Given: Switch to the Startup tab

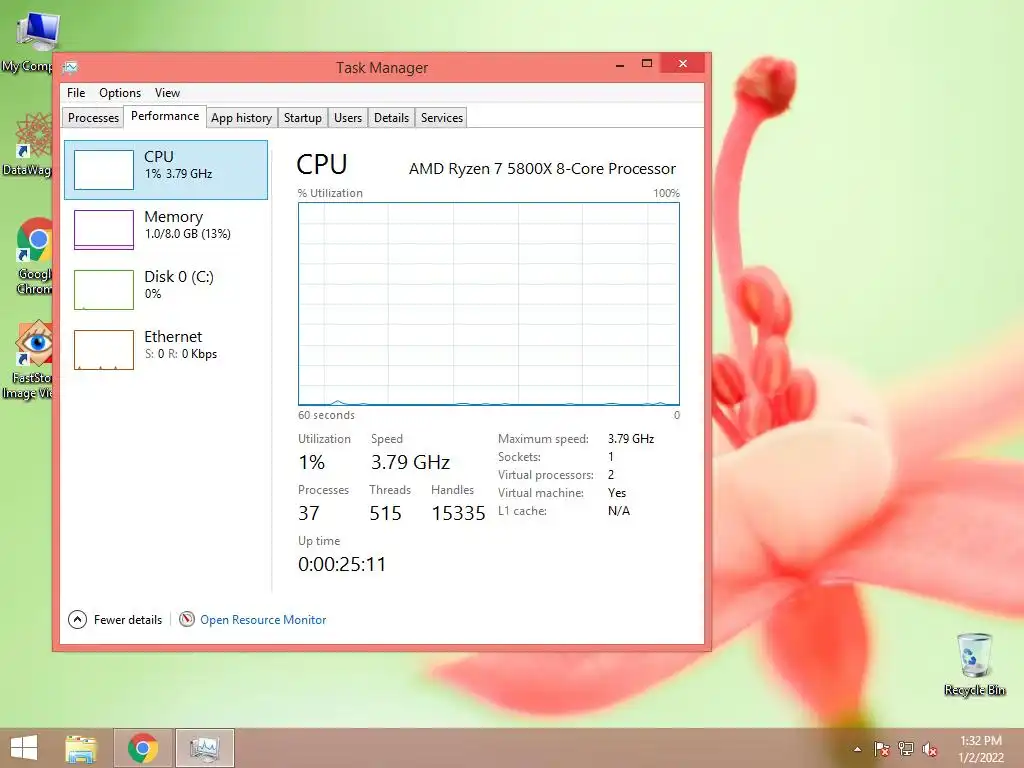Looking at the screenshot, I should tap(302, 118).
